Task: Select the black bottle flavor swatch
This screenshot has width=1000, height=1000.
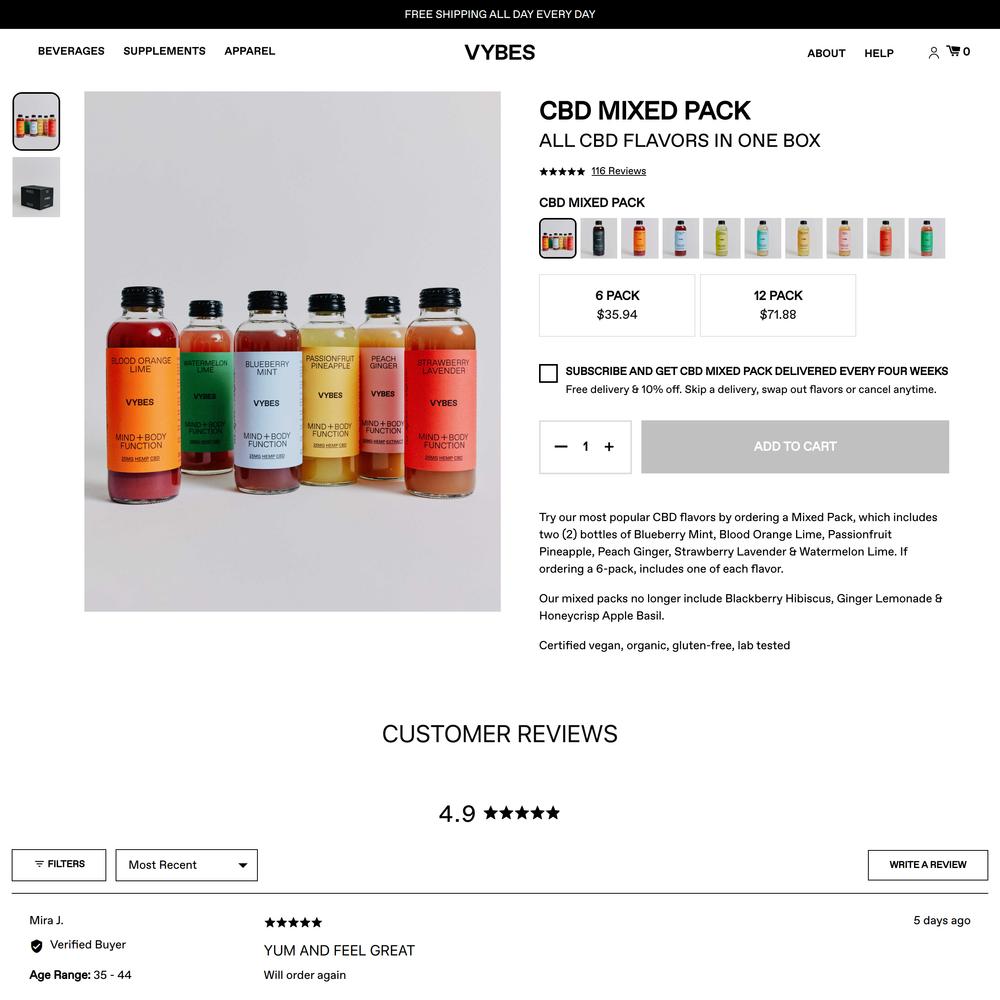Action: (x=598, y=238)
